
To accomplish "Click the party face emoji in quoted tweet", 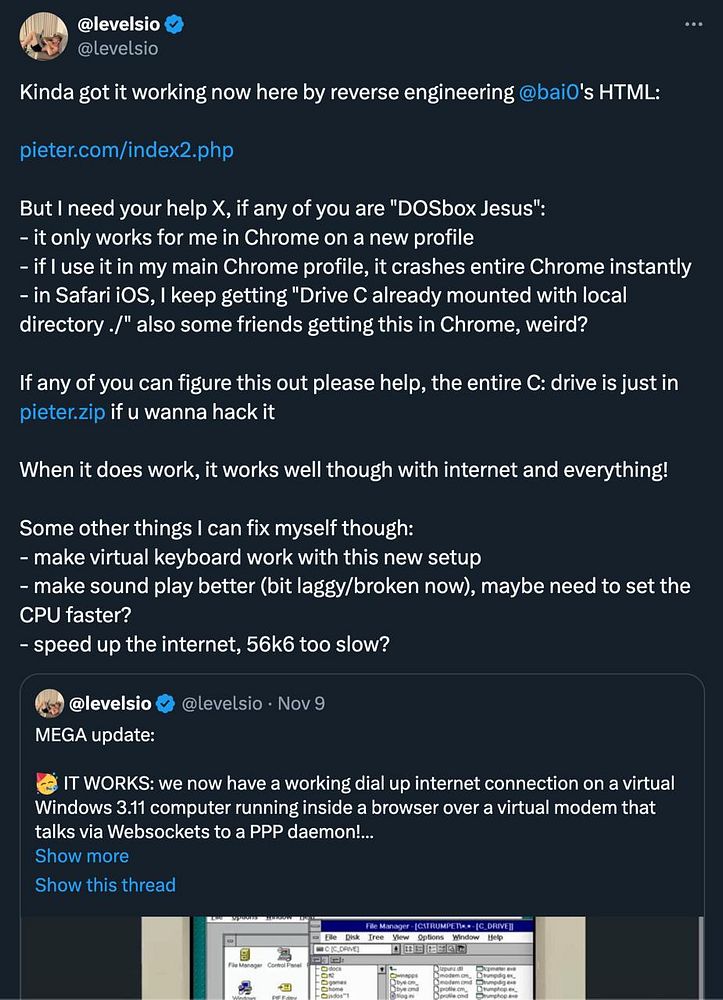I will [x=46, y=782].
